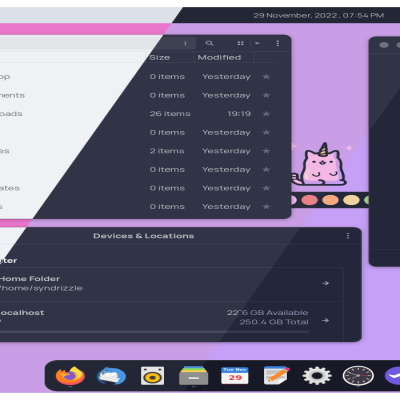
Task: Open the Devices & Locations kebab menu
Action: click(348, 236)
